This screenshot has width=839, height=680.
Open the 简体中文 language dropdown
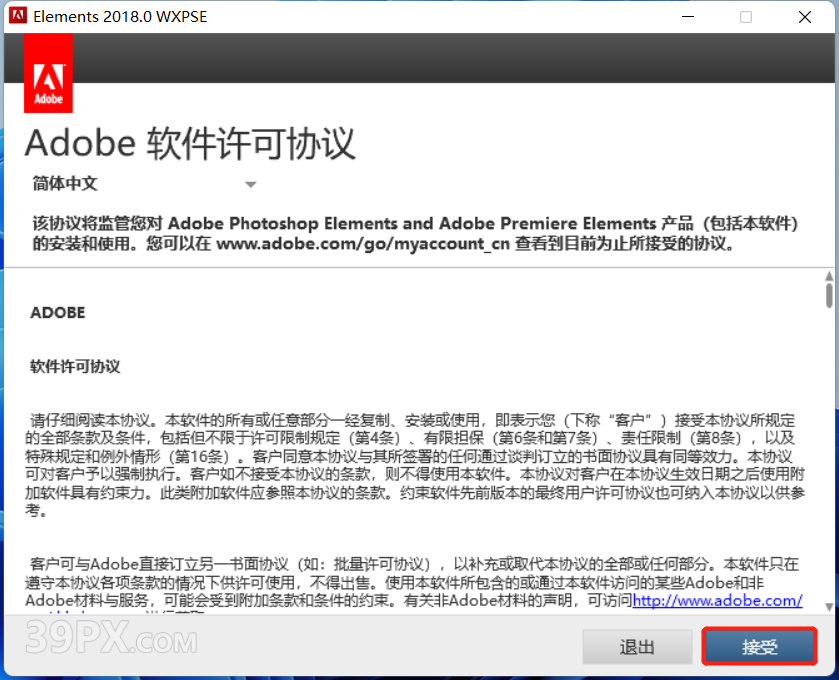pyautogui.click(x=144, y=184)
